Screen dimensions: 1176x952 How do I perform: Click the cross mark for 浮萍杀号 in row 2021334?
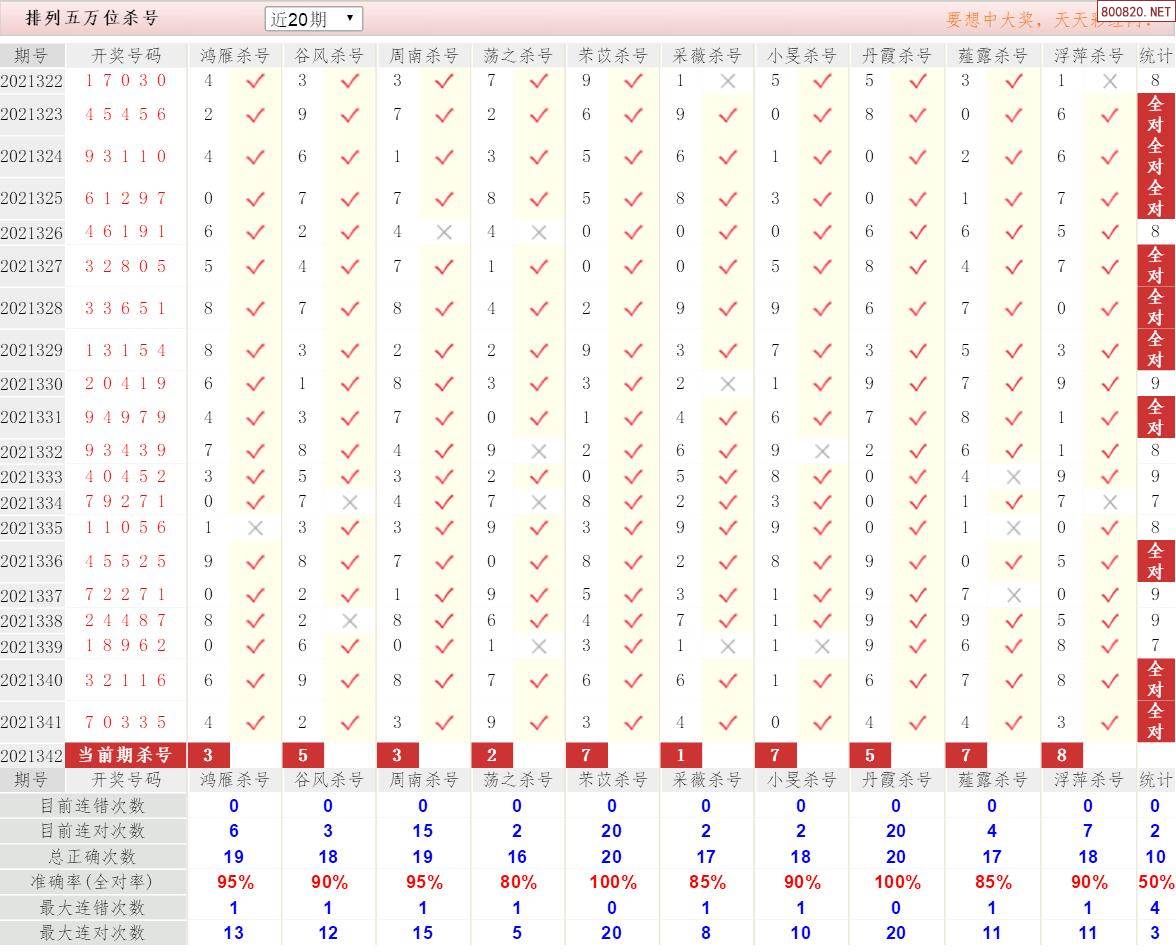tap(1110, 503)
